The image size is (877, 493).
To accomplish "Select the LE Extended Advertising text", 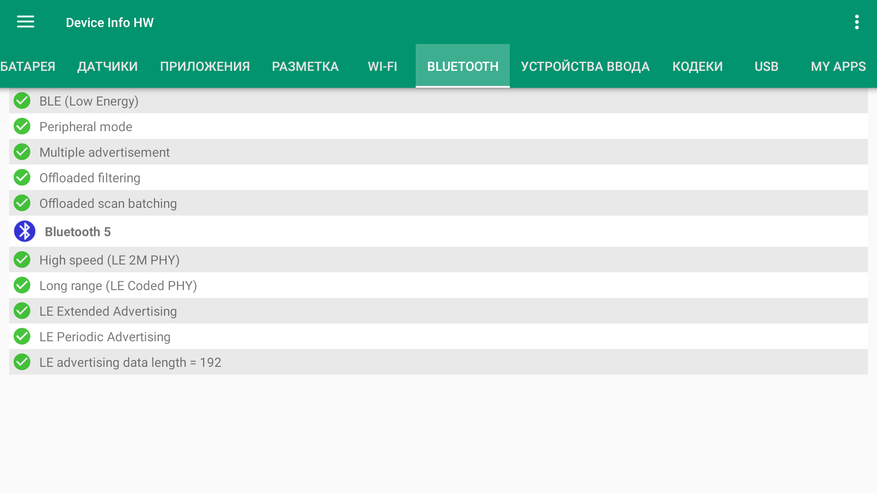I will (108, 311).
